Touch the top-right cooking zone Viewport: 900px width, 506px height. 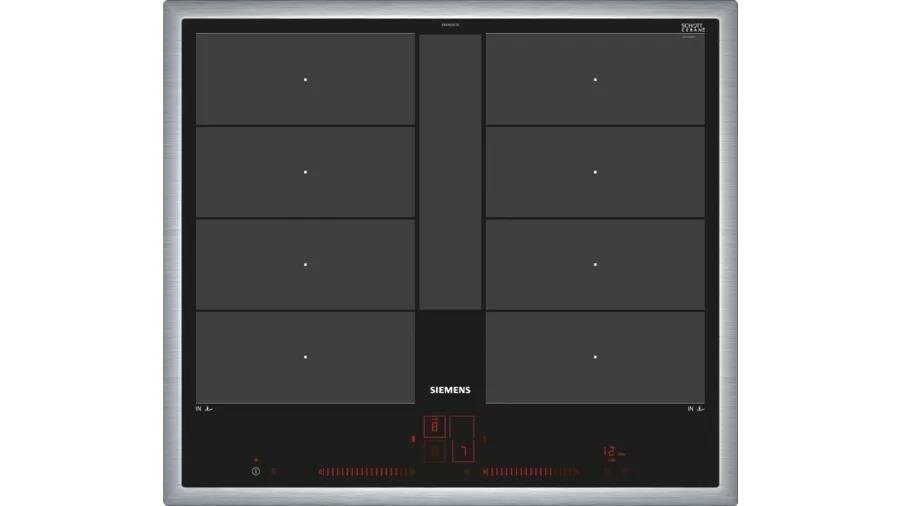click(595, 79)
